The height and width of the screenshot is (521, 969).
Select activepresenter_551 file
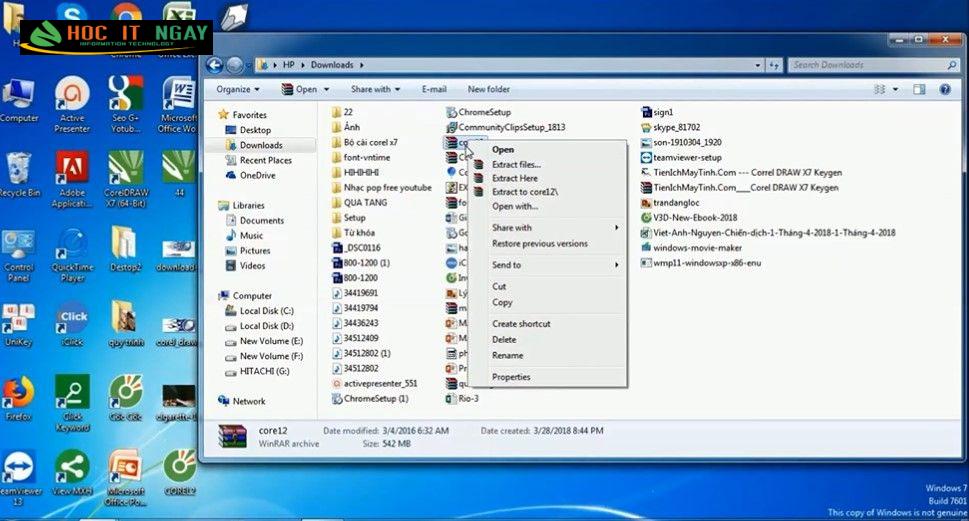[x=380, y=384]
